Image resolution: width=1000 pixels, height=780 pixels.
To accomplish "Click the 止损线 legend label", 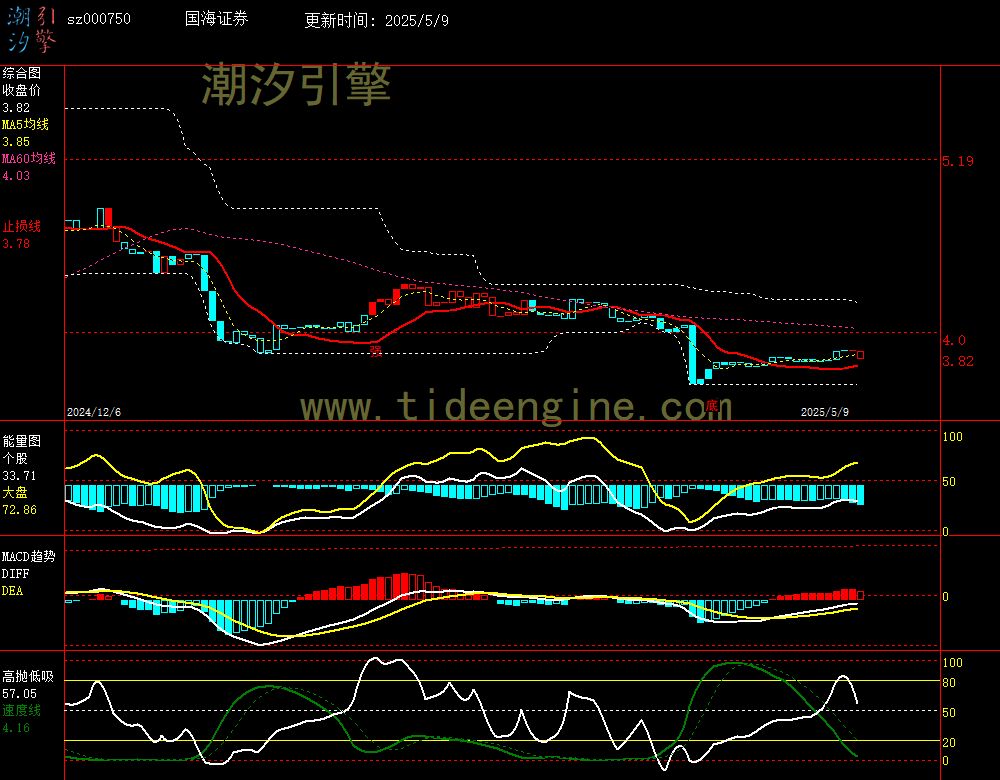I will click(22, 226).
